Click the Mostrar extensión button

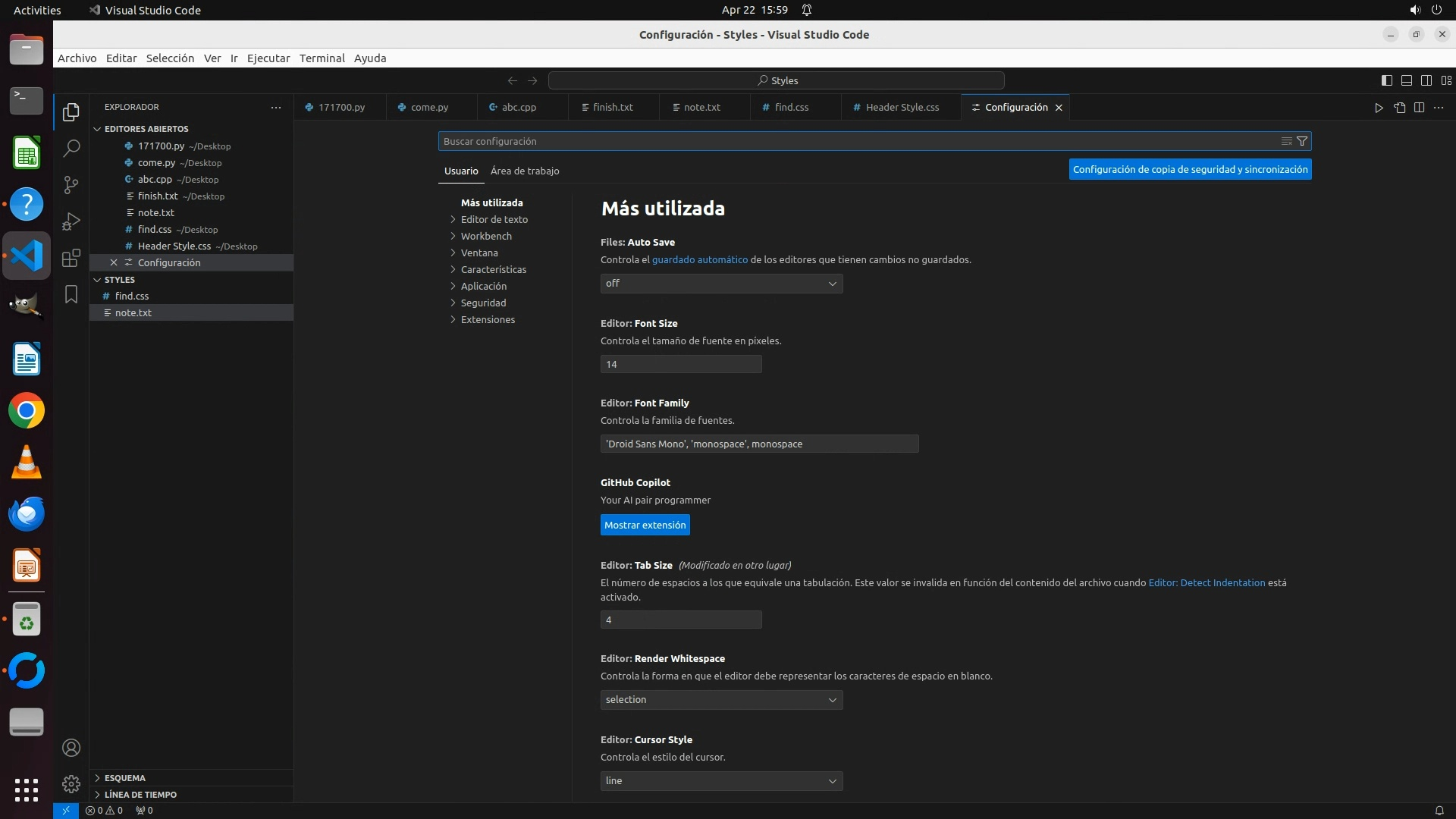pos(645,526)
